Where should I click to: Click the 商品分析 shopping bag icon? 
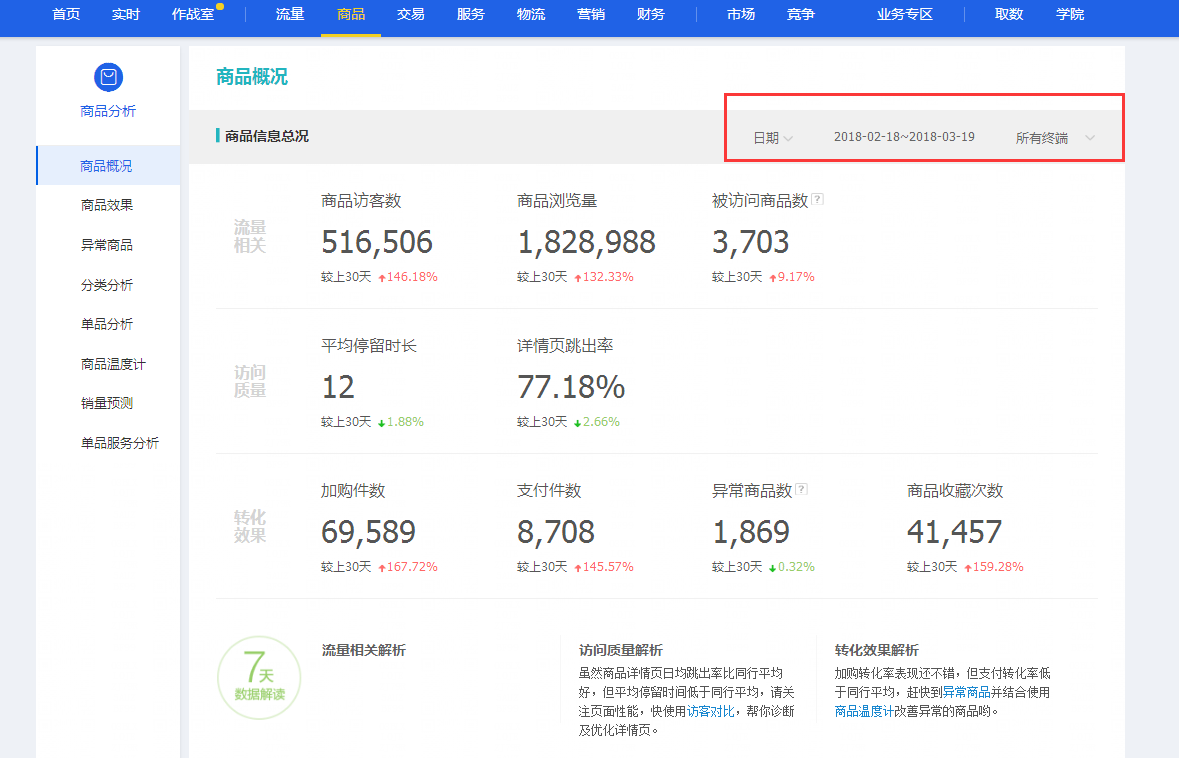pyautogui.click(x=108, y=77)
